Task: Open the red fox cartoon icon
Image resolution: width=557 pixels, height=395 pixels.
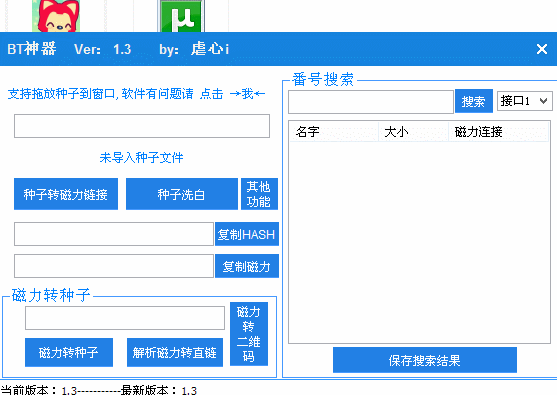Action: click(56, 16)
